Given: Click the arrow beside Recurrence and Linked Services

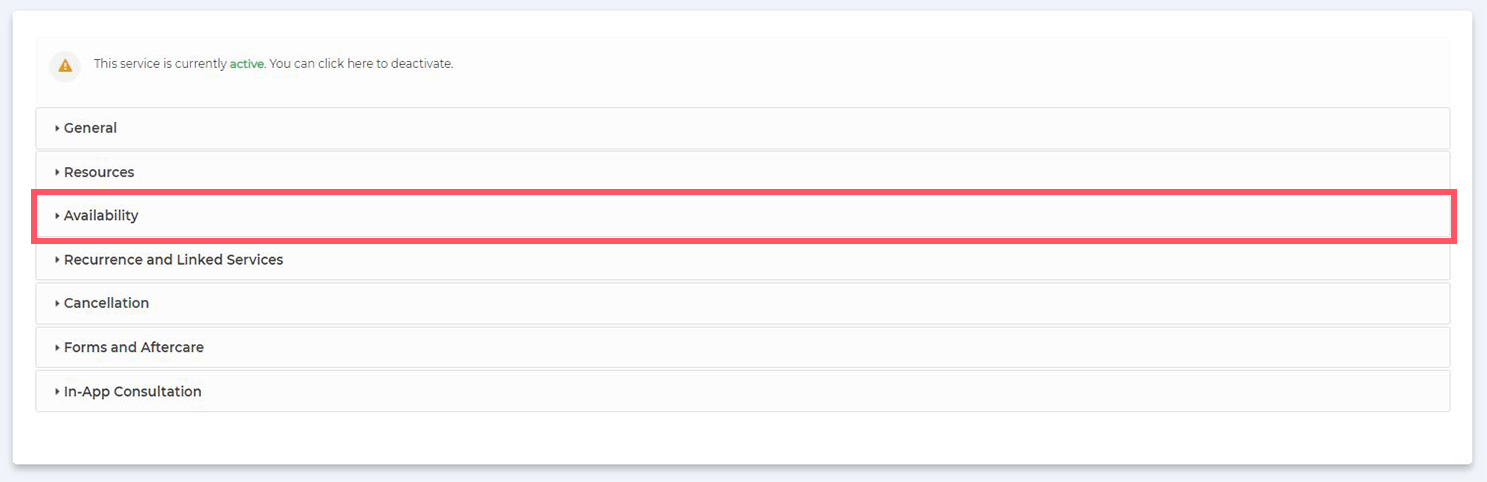Looking at the screenshot, I should click(x=57, y=260).
